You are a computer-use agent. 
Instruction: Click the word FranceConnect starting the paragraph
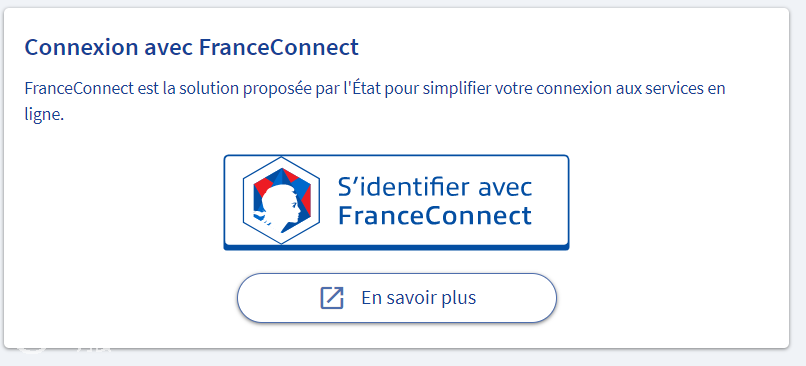tap(79, 88)
